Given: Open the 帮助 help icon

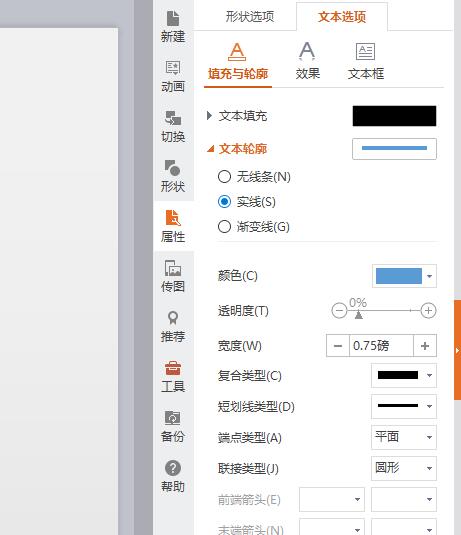Looking at the screenshot, I should point(173,476).
